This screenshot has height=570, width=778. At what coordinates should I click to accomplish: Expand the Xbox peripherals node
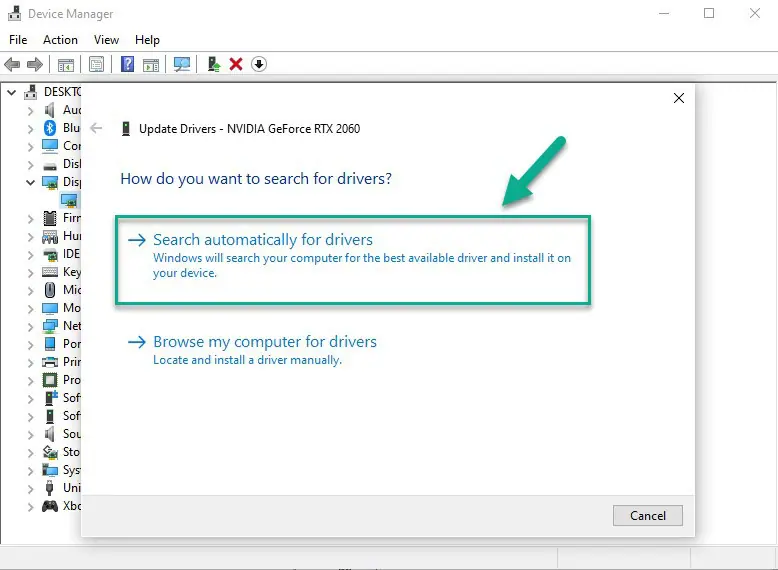30,507
